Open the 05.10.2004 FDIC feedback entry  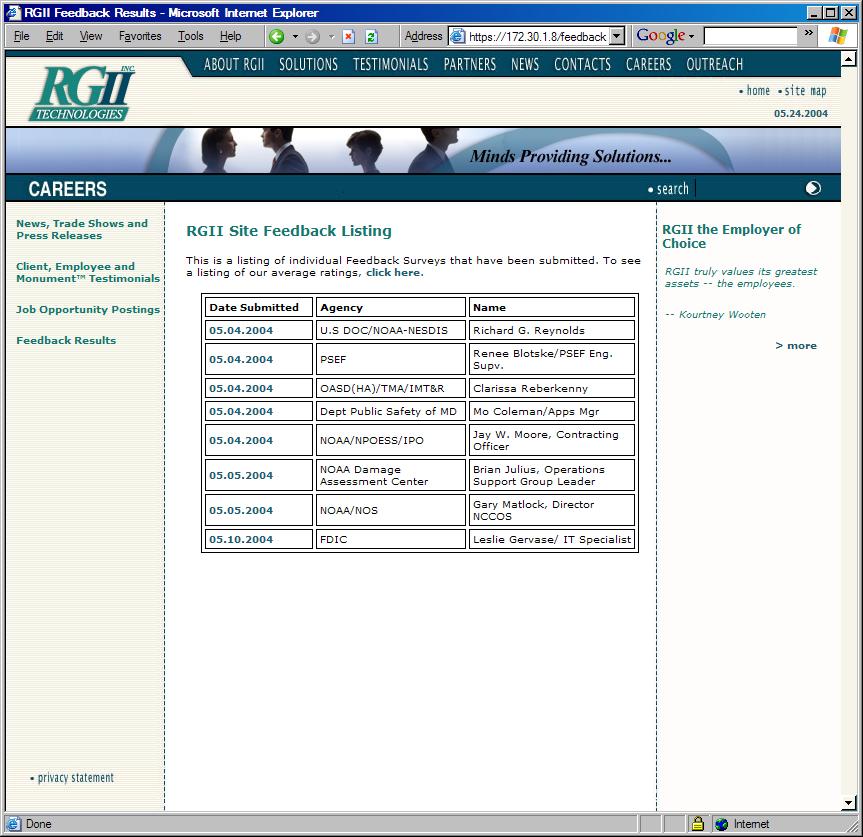coord(241,540)
